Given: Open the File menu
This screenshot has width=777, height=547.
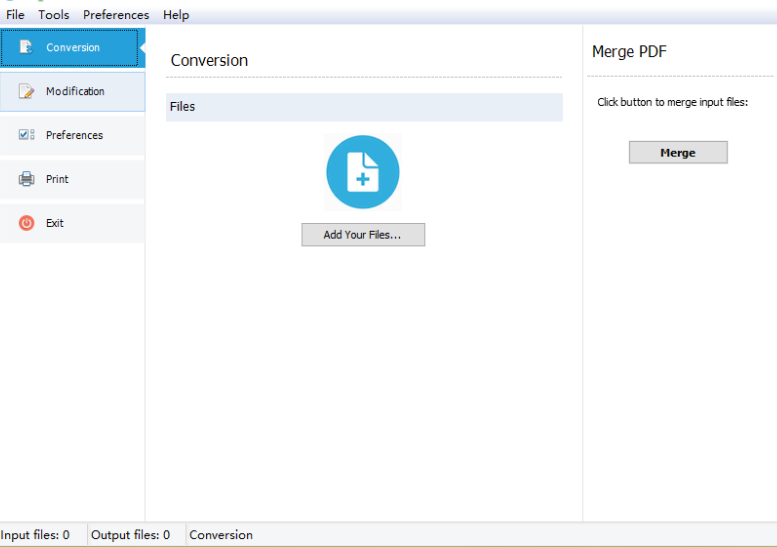Looking at the screenshot, I should point(15,15).
